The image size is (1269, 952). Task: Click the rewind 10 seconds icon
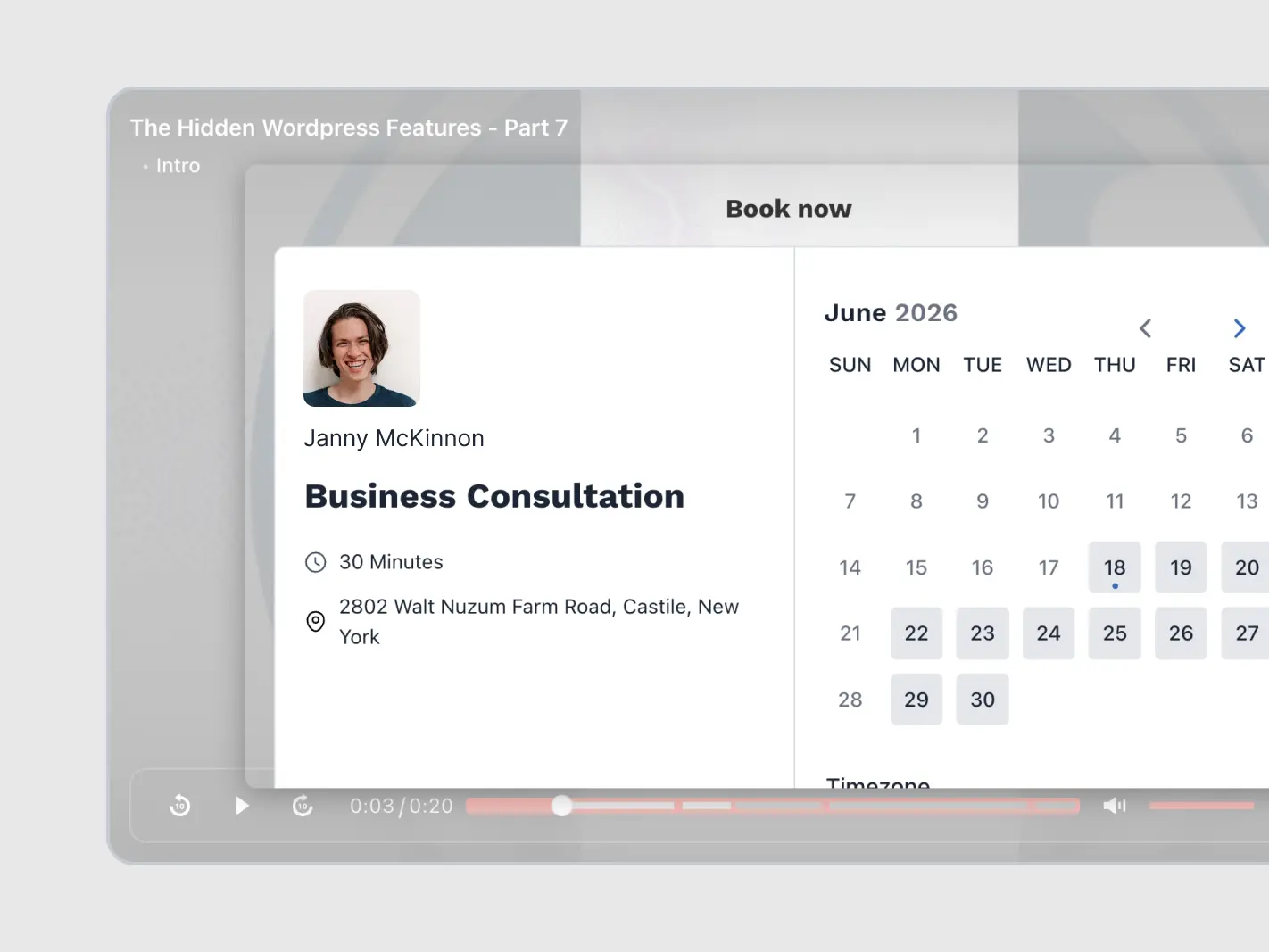click(179, 806)
